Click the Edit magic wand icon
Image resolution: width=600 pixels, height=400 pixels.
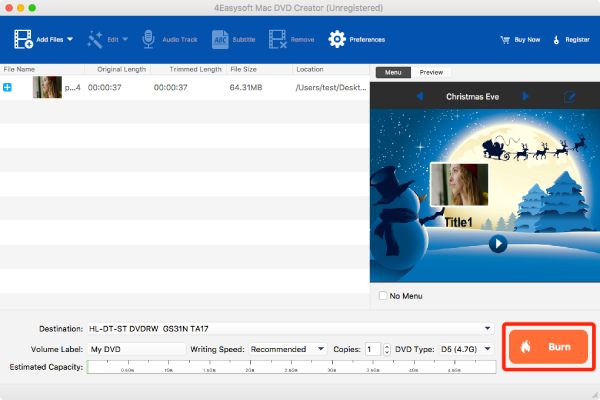(95, 39)
